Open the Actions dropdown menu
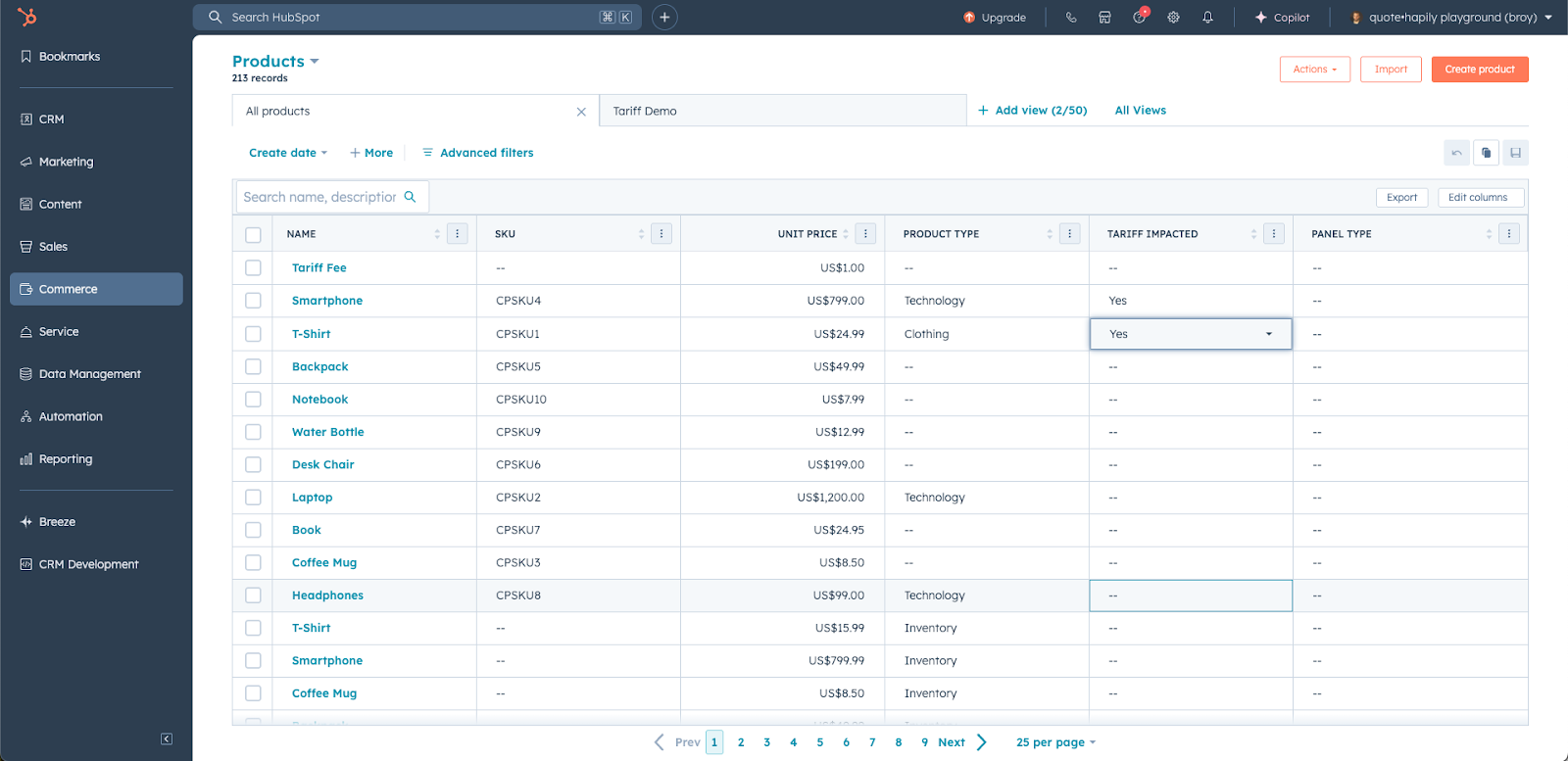The image size is (1568, 761). [x=1314, y=70]
